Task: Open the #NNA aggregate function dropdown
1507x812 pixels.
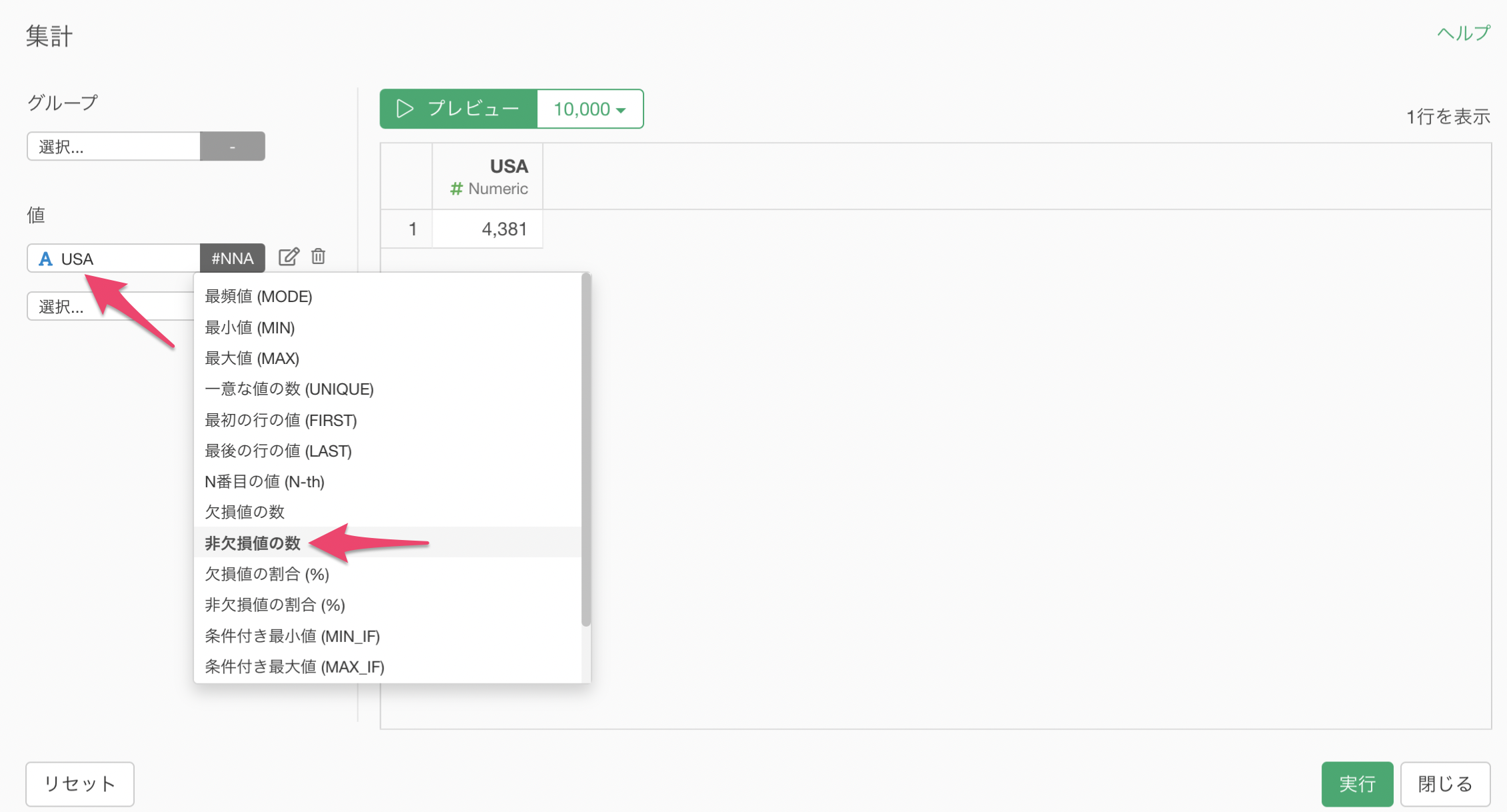Action: coord(232,258)
